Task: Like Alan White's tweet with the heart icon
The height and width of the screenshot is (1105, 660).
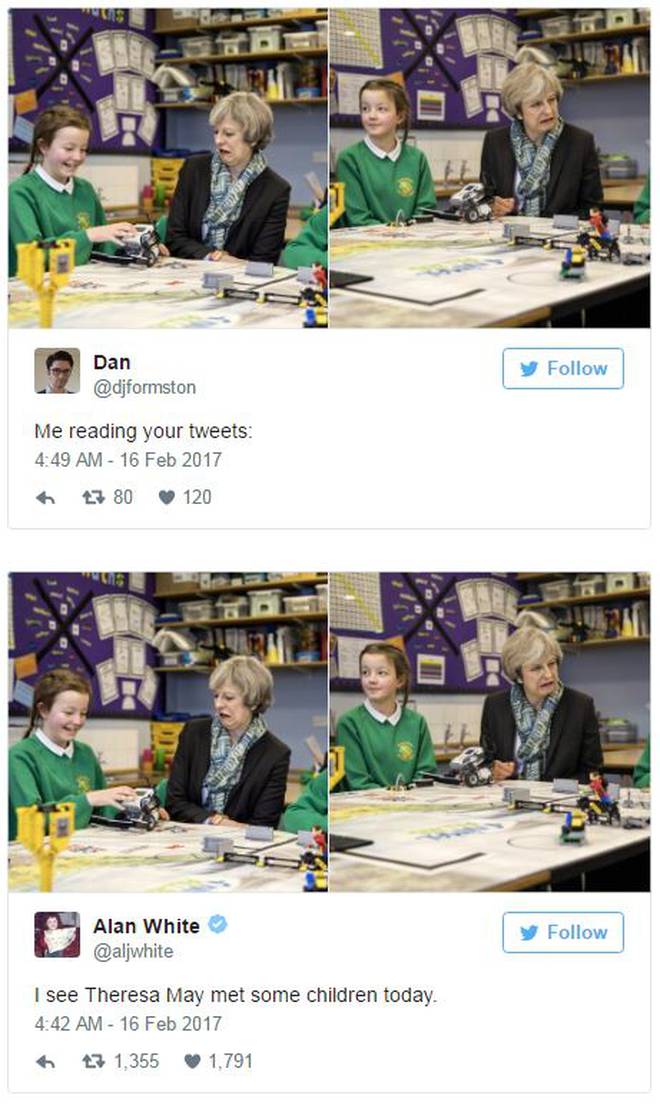Action: [192, 1061]
